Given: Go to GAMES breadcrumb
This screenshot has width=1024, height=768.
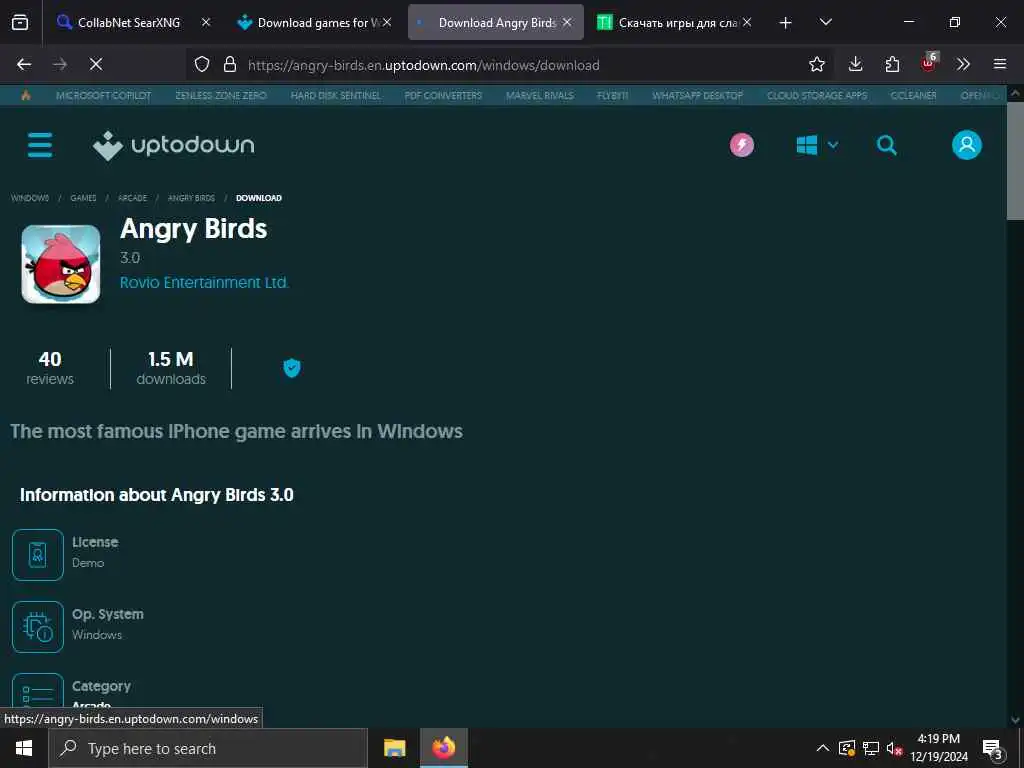Looking at the screenshot, I should pyautogui.click(x=83, y=198).
